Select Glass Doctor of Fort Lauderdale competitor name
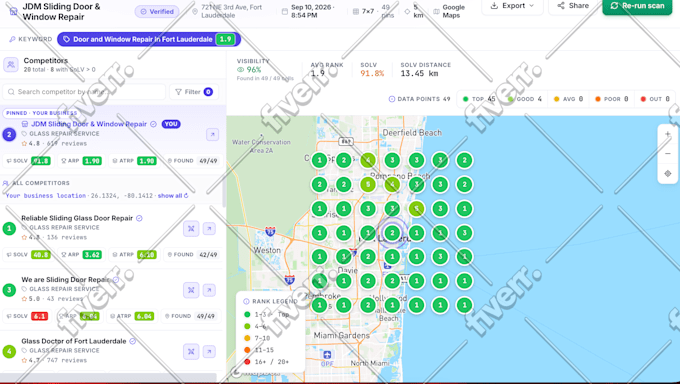 coord(74,341)
